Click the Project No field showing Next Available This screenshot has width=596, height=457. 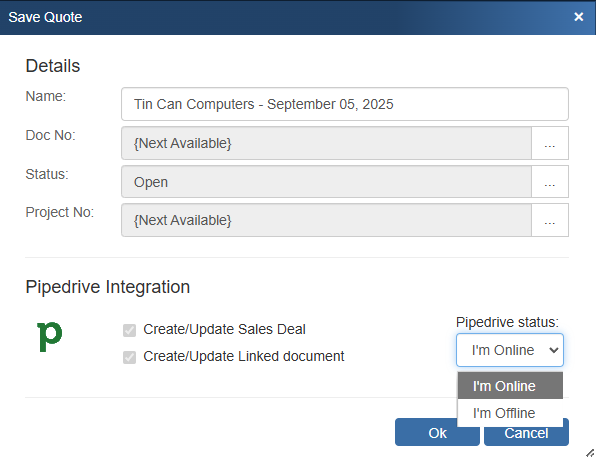coord(327,220)
